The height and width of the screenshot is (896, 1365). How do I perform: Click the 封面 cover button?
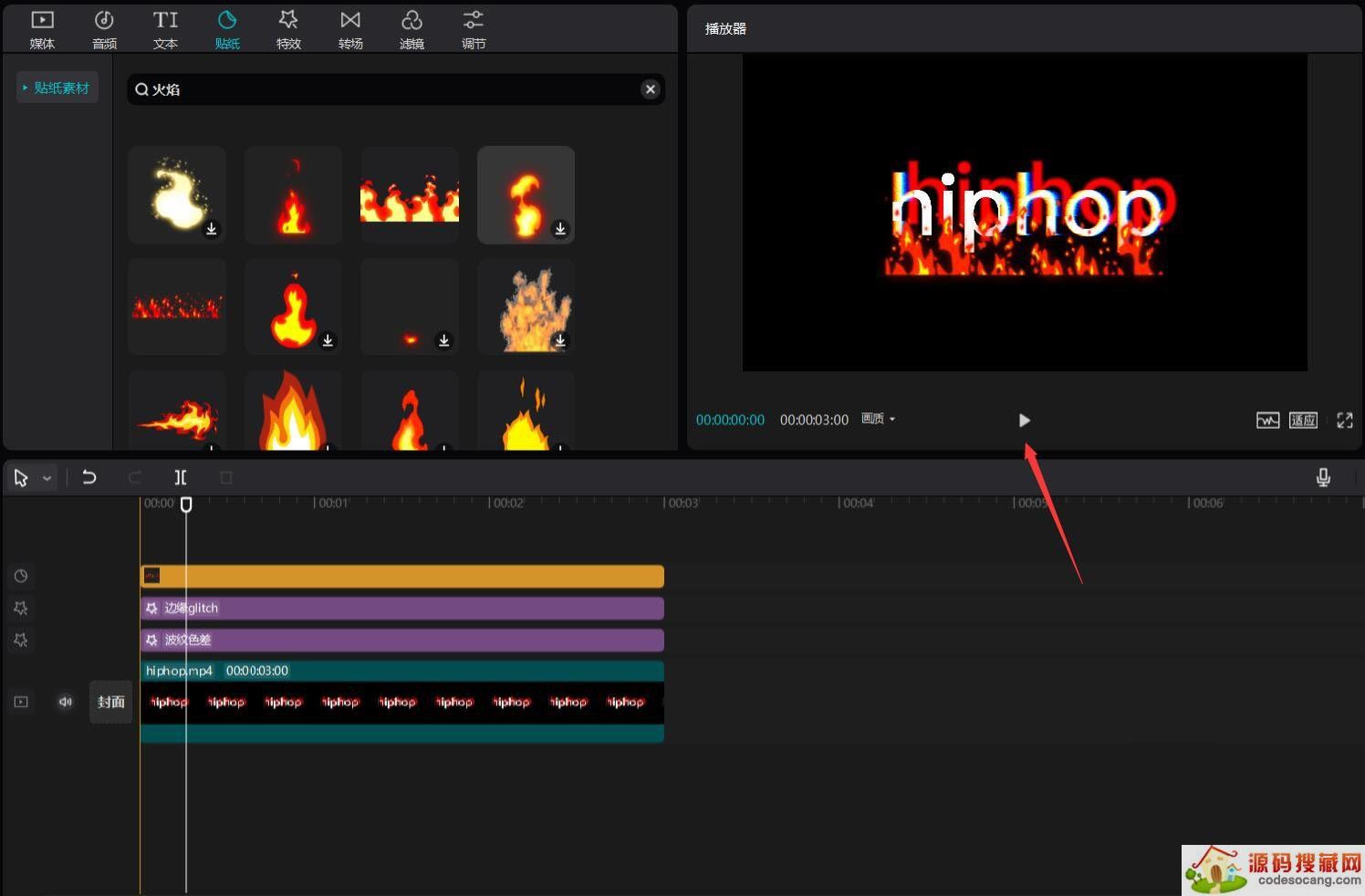(111, 702)
